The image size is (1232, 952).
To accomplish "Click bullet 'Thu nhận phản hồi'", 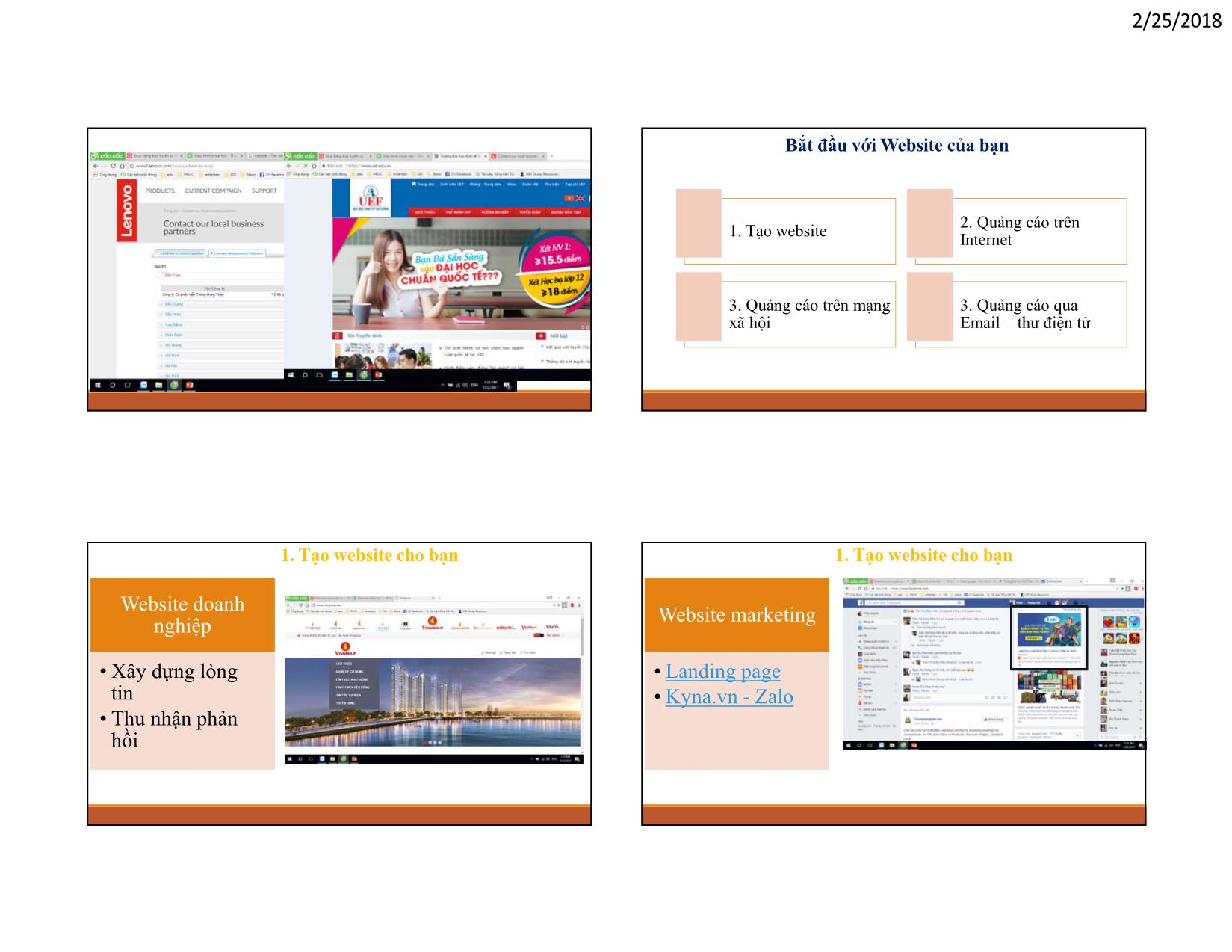I will [x=174, y=729].
